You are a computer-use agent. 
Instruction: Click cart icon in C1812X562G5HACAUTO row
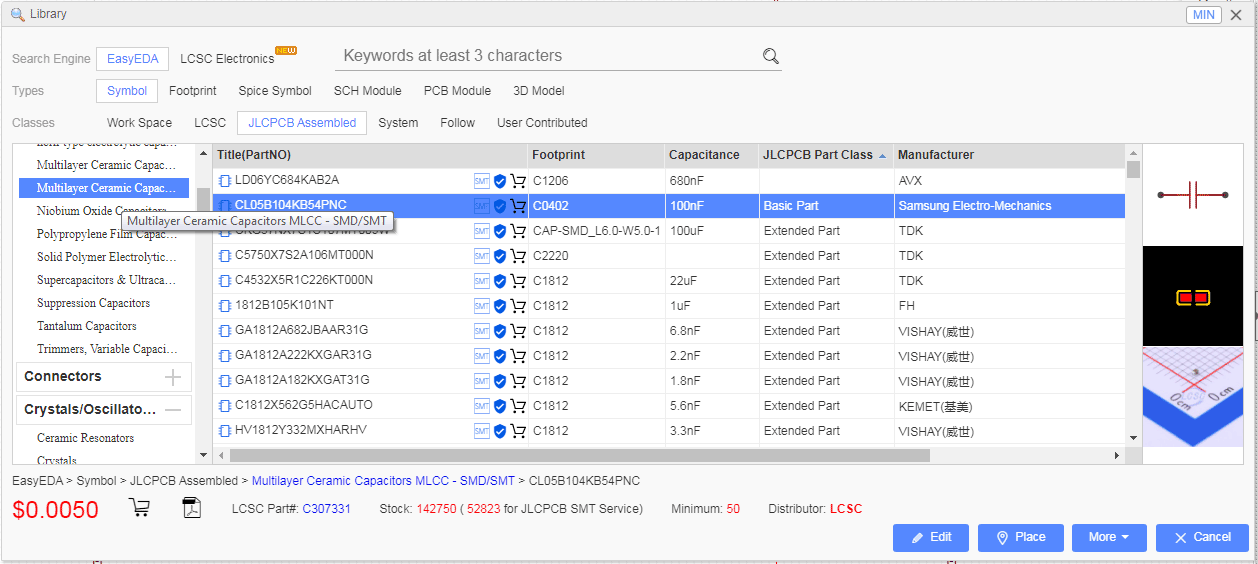(x=517, y=406)
